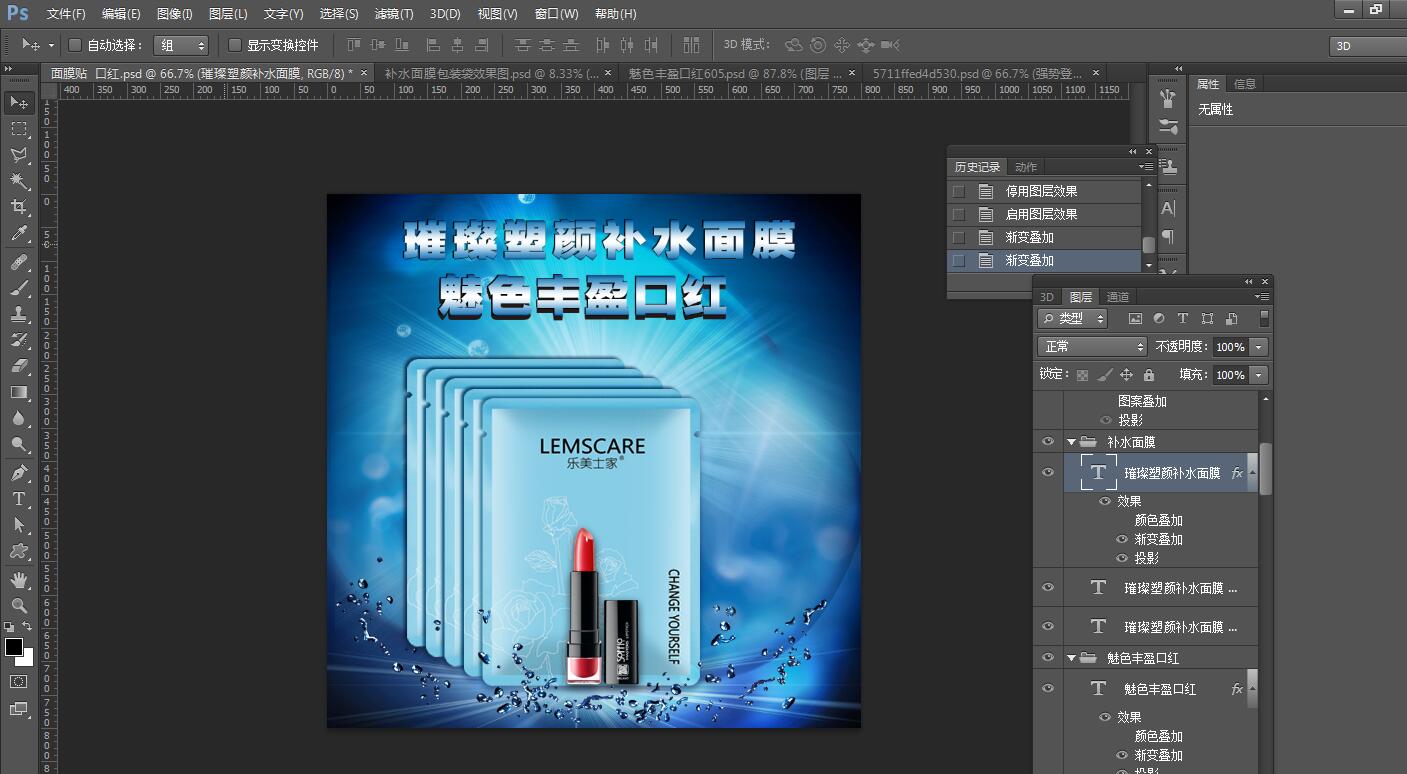This screenshot has width=1407, height=774.
Task: Select the Magic Wand tool
Action: click(x=19, y=181)
